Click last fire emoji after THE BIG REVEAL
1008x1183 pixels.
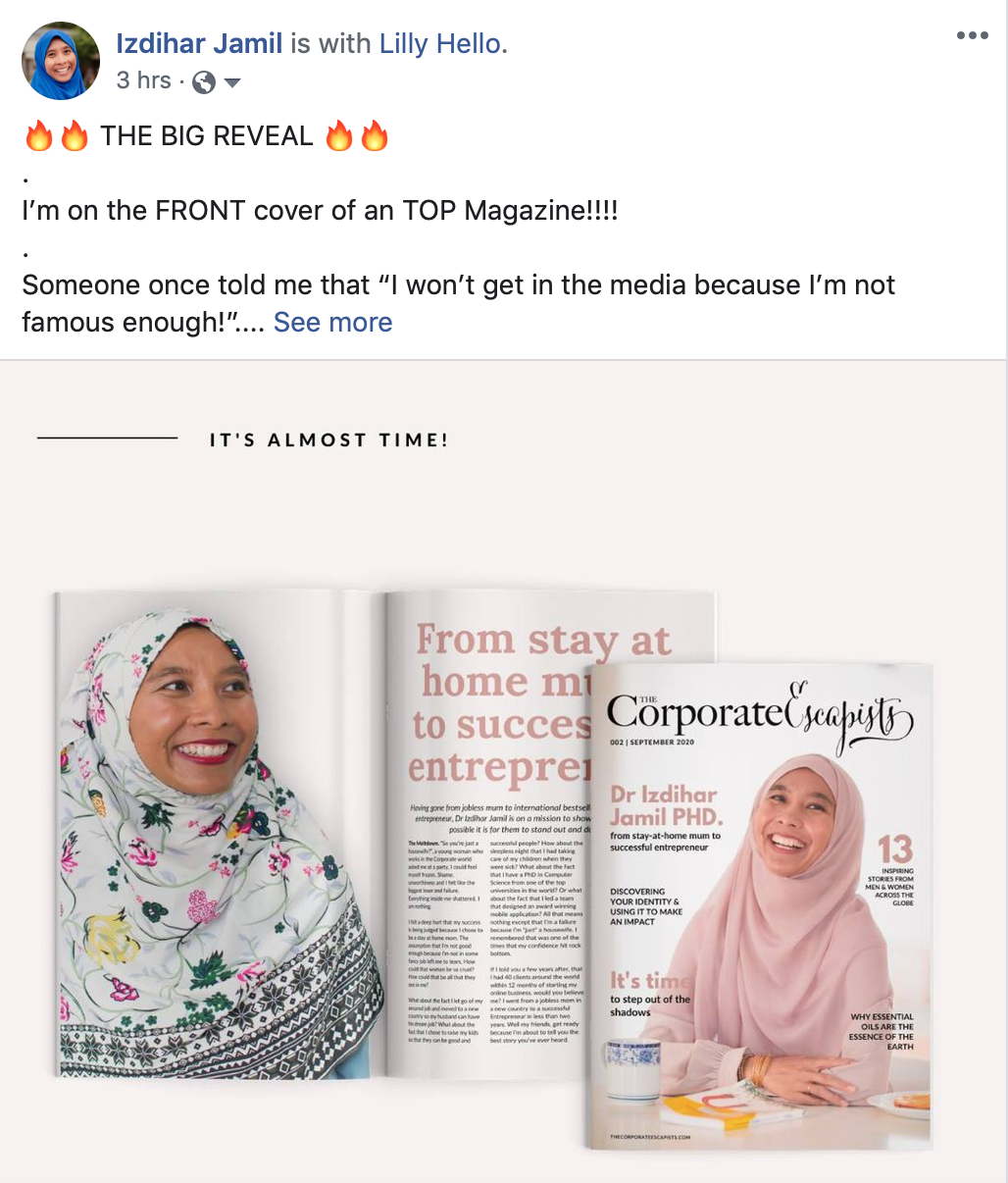pos(374,135)
